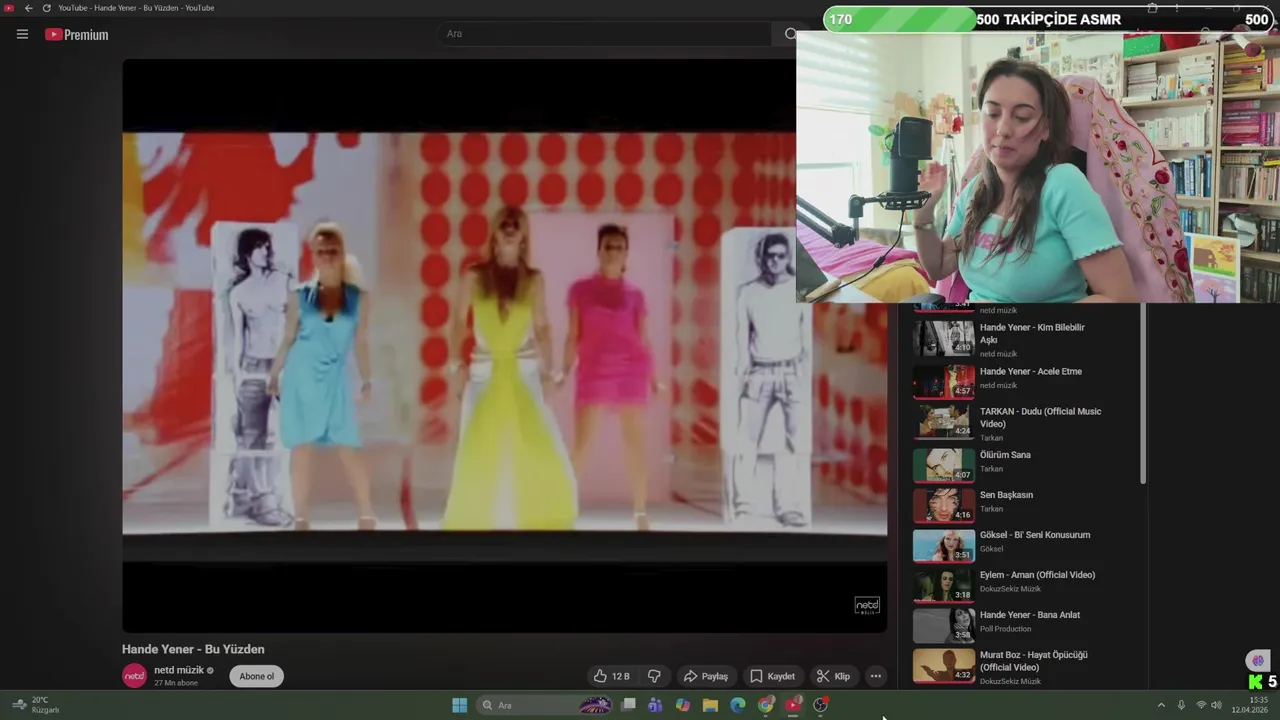Open the clock showing 15:35 12.04.2026
This screenshot has height=720, width=1280.
[x=1250, y=705]
